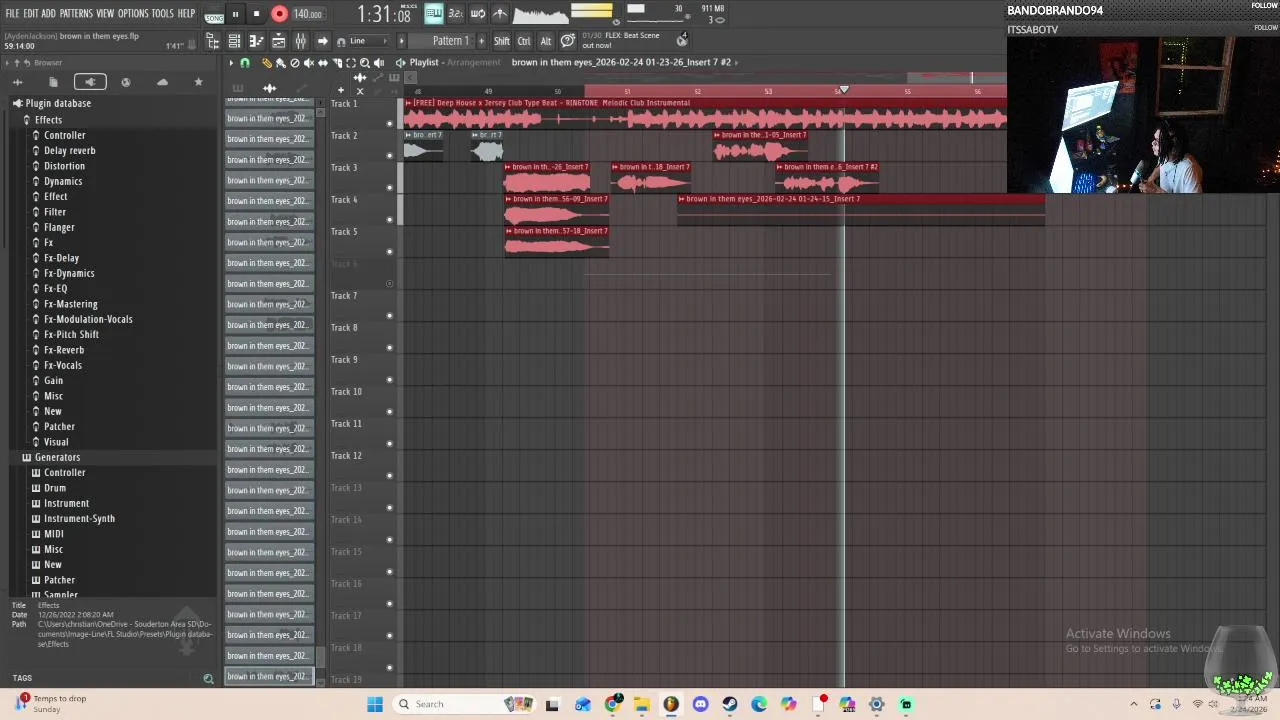This screenshot has height=720, width=1280.
Task: Mute Track 5 using its green dot
Action: click(390, 251)
